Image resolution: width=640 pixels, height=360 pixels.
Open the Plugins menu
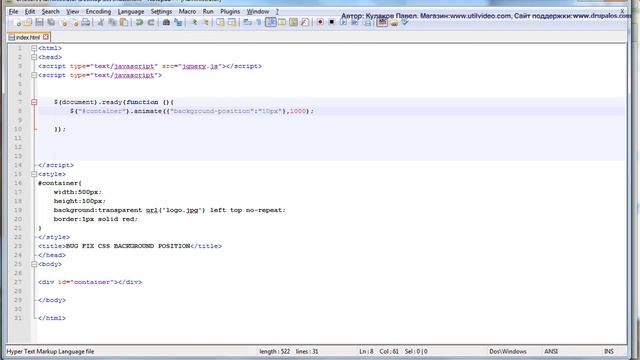coord(230,11)
